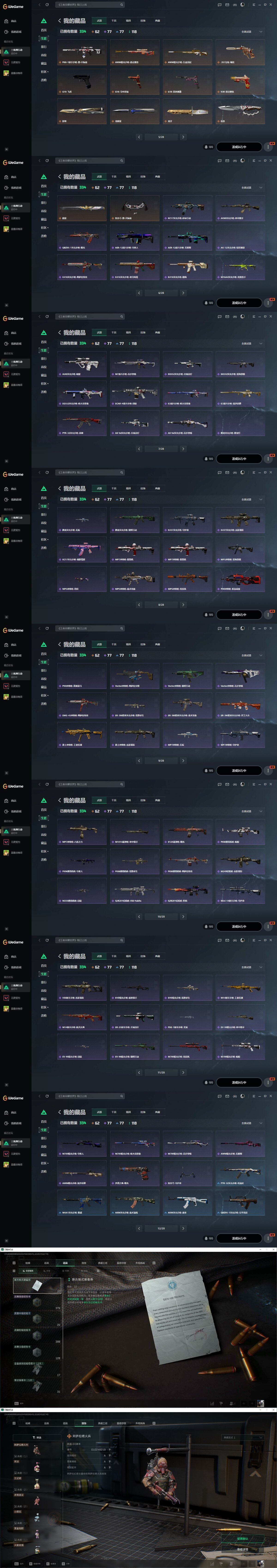This screenshot has width=277, height=1568.
Task: Select the highlighted 武器 tab on the 9/28 page
Action: [x=99, y=644]
